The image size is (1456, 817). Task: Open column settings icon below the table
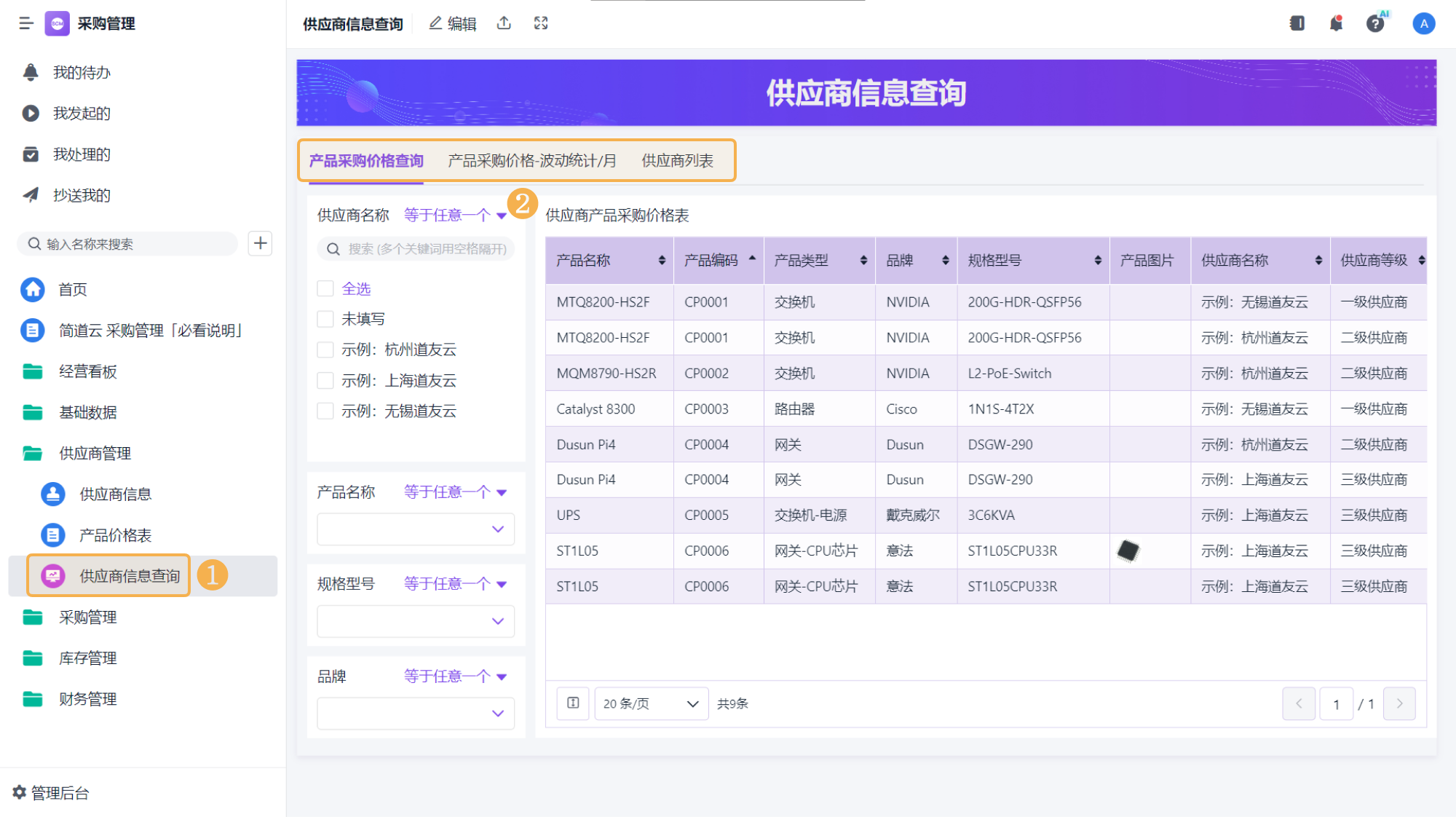tap(573, 703)
